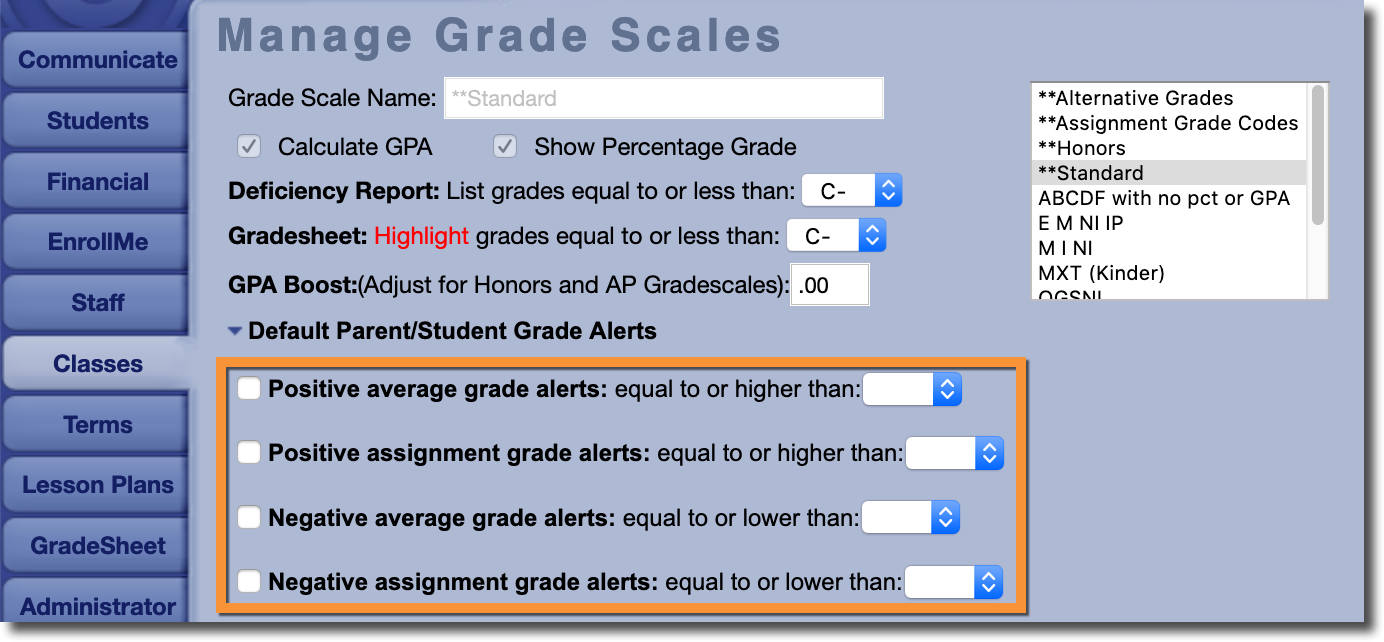Open the Deficiency Report grade dropdown
This screenshot has width=1384, height=642.
[852, 190]
